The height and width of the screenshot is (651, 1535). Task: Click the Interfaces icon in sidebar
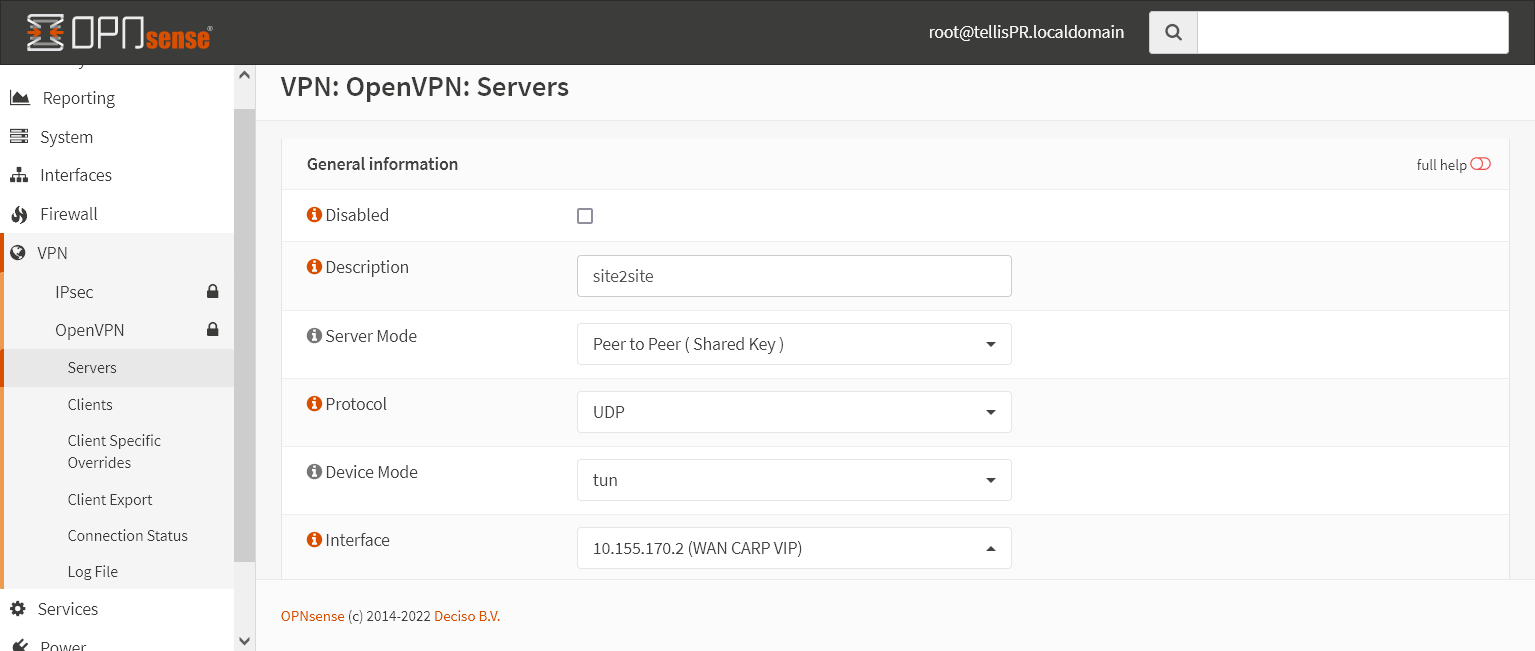point(20,174)
